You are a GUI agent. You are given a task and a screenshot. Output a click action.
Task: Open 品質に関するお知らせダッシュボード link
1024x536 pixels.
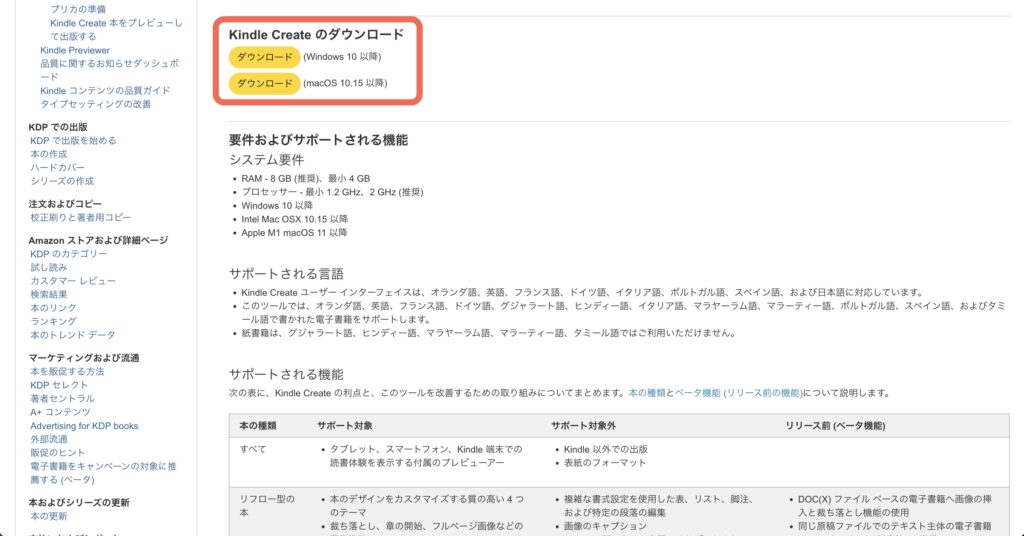pos(109,70)
